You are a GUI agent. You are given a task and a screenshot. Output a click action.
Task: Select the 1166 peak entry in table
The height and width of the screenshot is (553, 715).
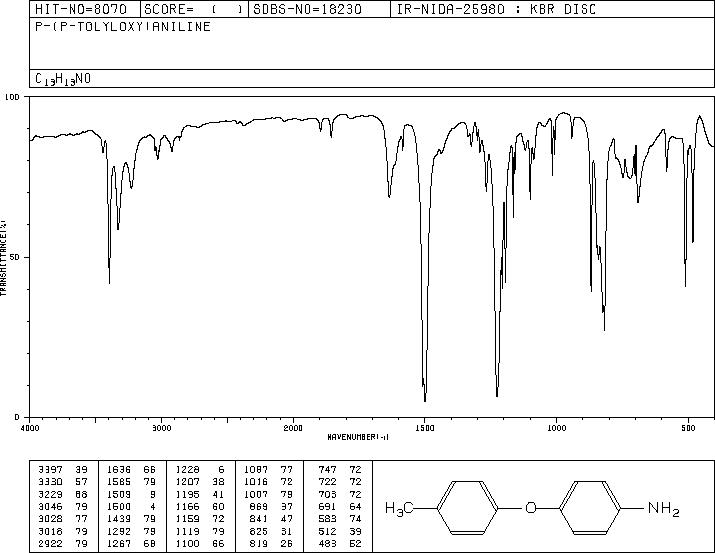click(200, 506)
